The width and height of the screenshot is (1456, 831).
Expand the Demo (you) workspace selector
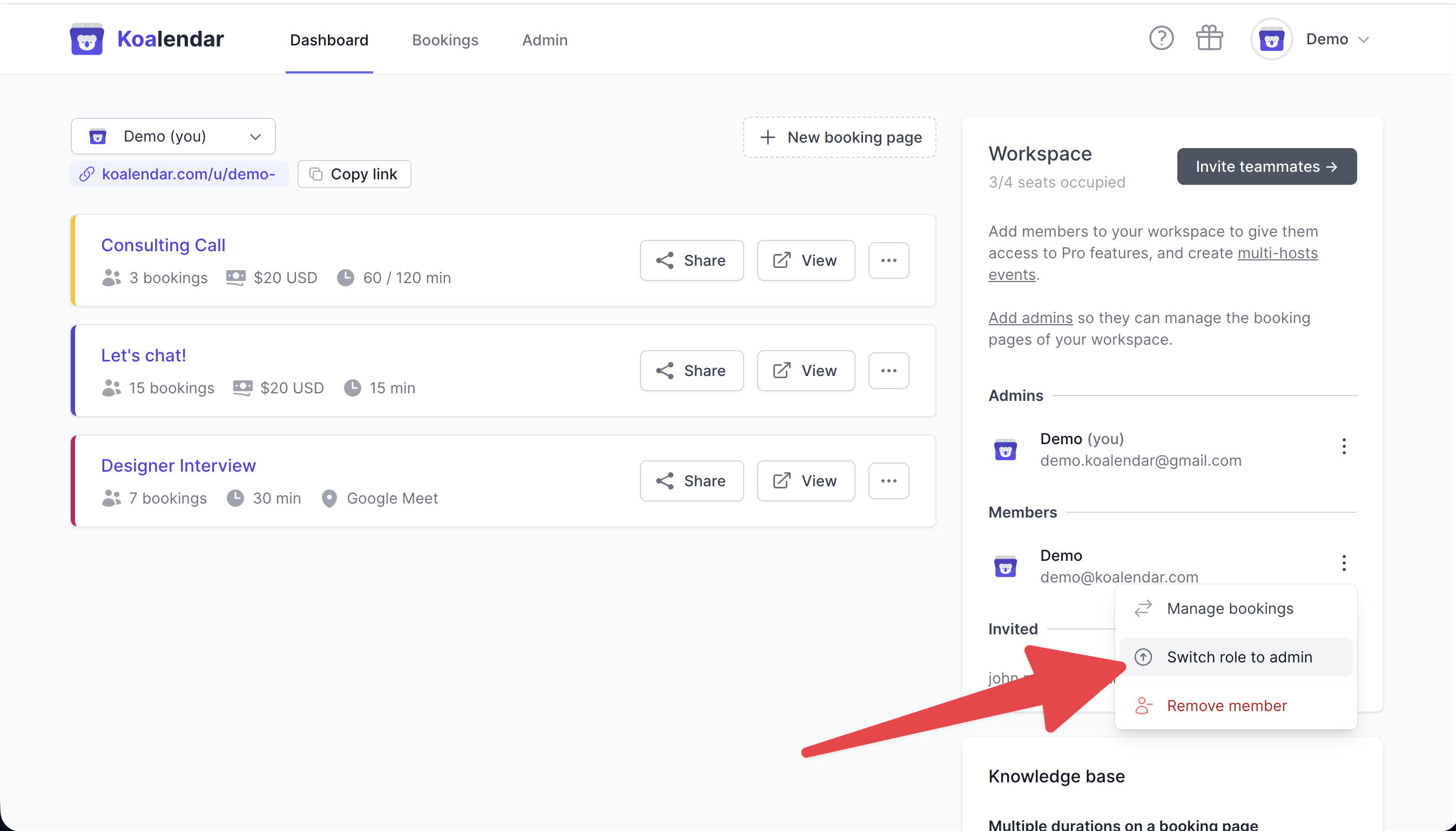173,136
